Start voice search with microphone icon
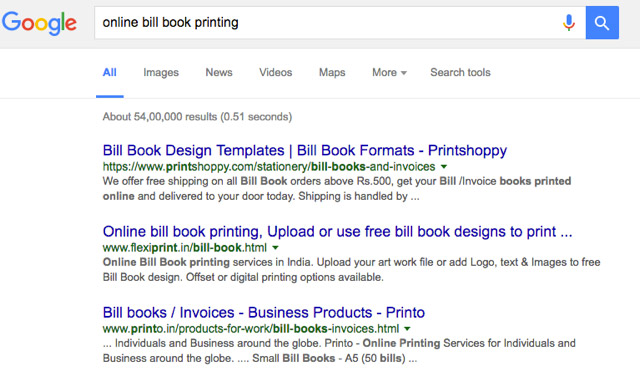 [x=569, y=22]
